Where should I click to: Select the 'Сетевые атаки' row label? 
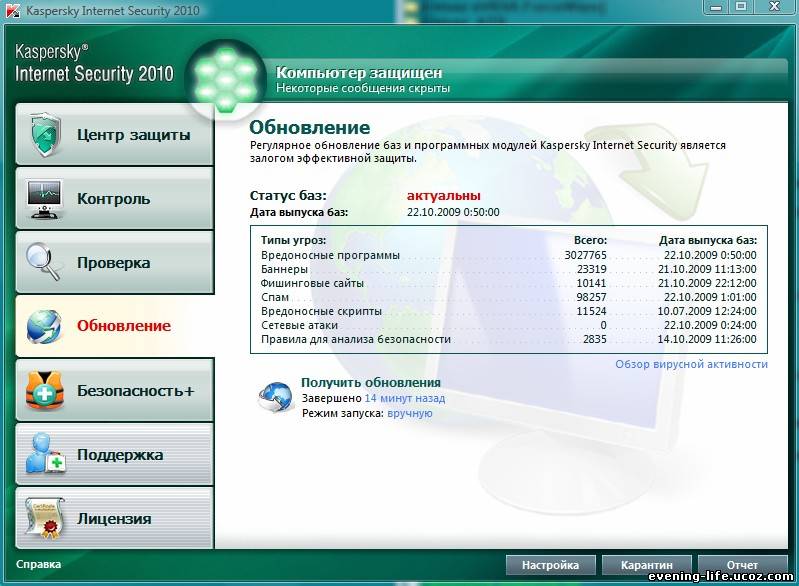point(299,325)
